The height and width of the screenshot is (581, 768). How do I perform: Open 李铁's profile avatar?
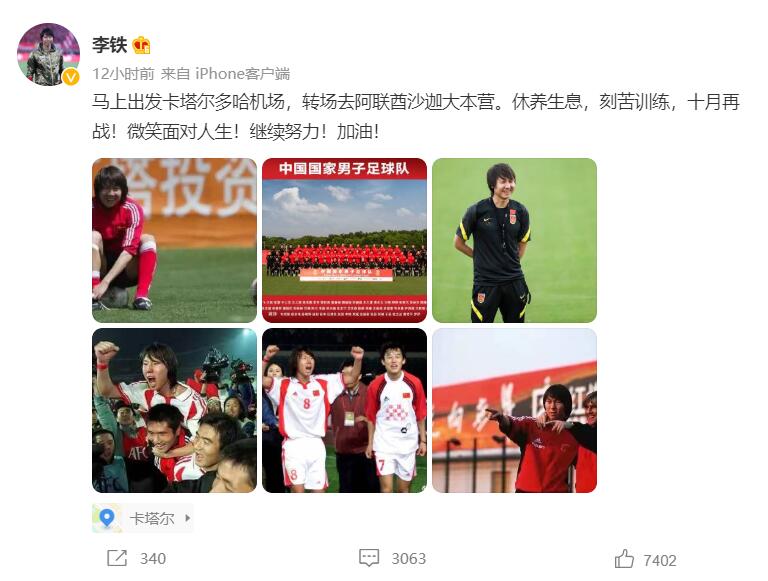pyautogui.click(x=48, y=54)
